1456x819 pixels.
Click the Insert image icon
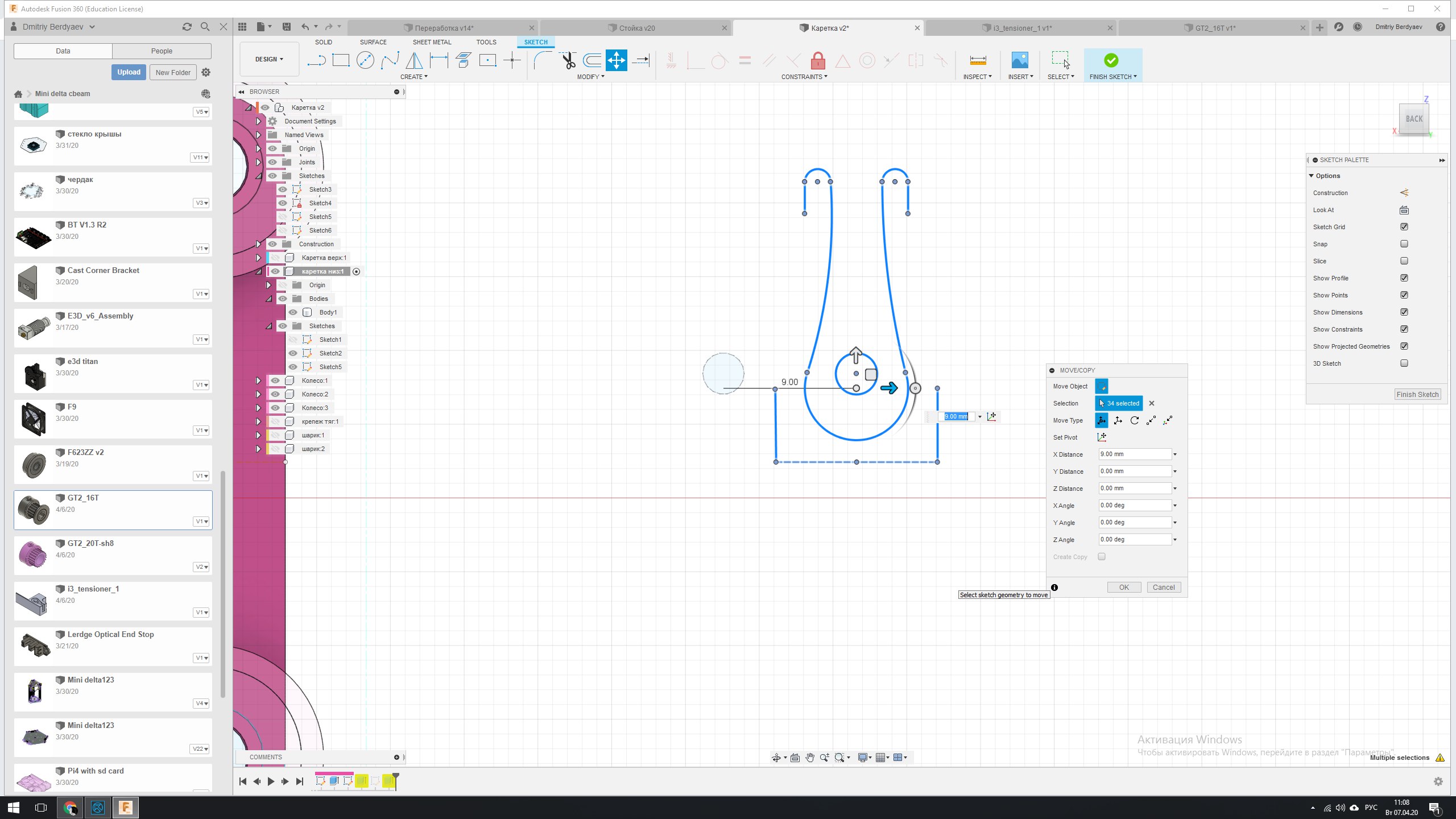pyautogui.click(x=1020, y=60)
